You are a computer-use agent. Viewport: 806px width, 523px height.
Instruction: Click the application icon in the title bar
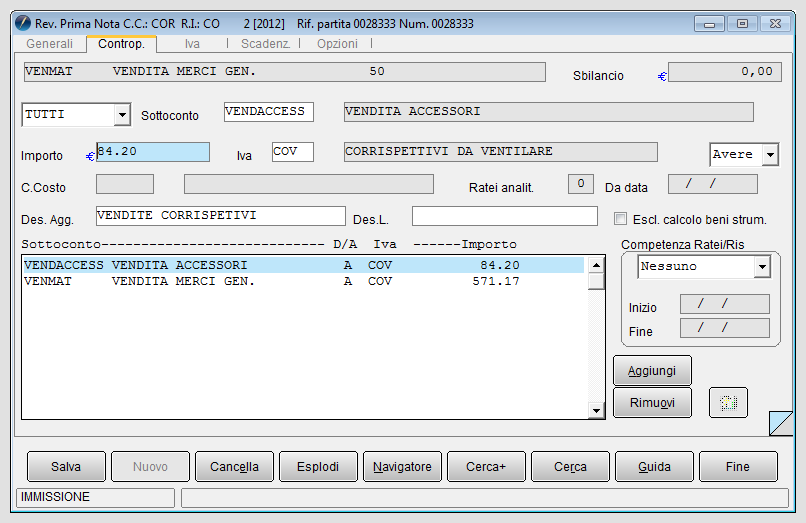tap(23, 23)
